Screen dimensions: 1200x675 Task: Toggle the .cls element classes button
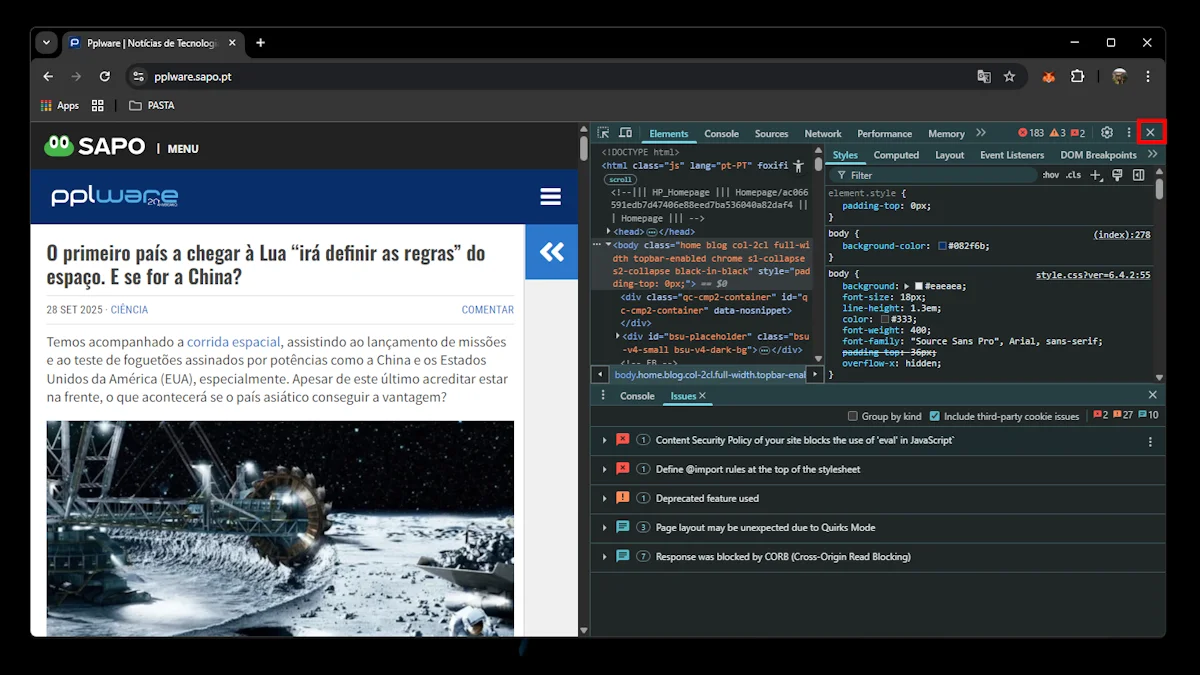click(1073, 175)
